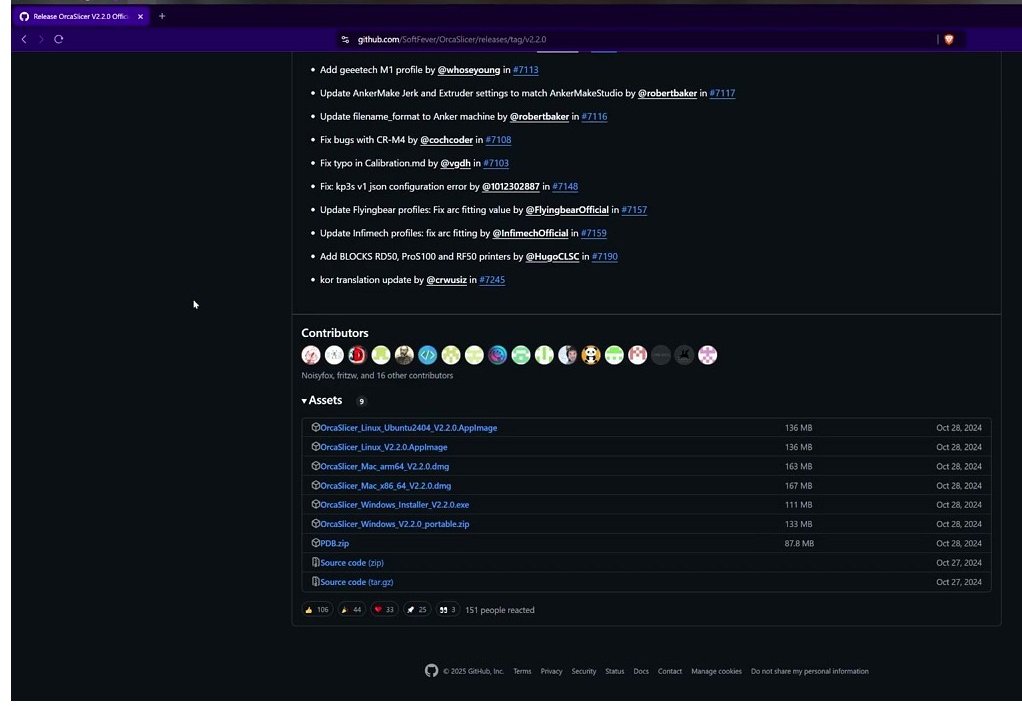Download OrcaSlicer_Windows_V2.2.0_portable.zip
This screenshot has width=1022, height=712.
coord(394,524)
